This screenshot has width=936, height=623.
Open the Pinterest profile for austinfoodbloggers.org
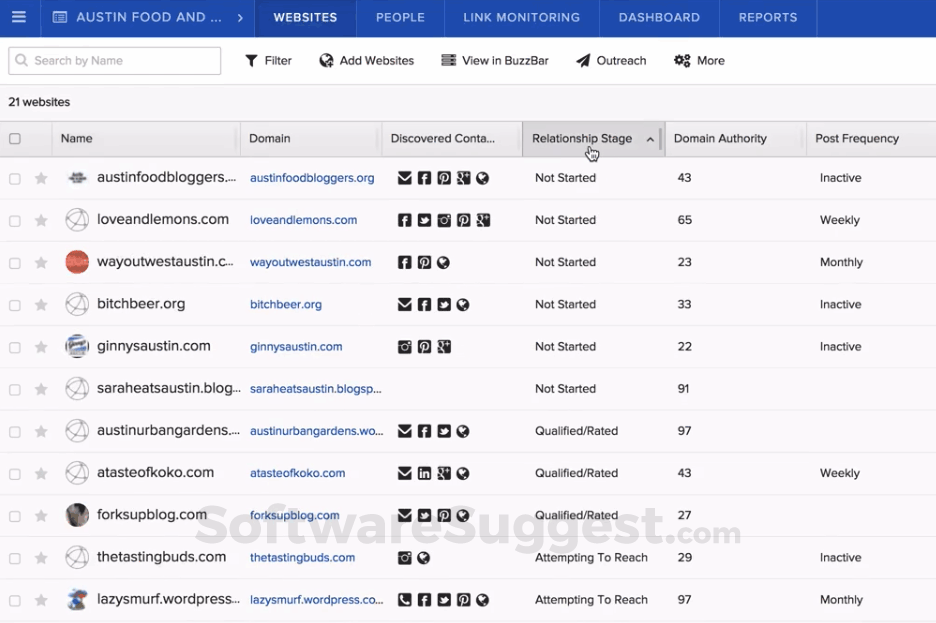point(444,177)
